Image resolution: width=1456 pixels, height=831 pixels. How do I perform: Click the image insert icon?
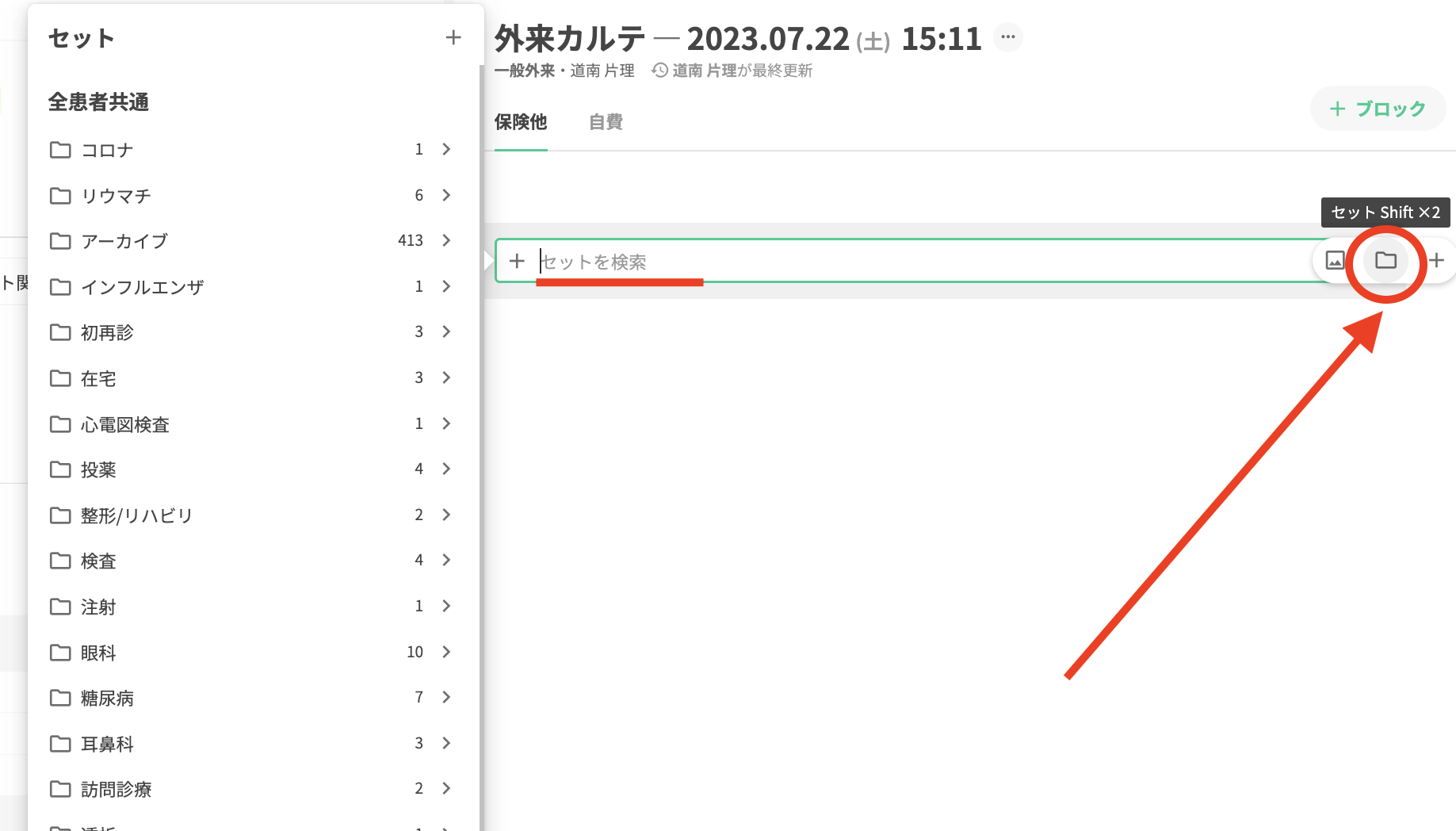(x=1335, y=260)
